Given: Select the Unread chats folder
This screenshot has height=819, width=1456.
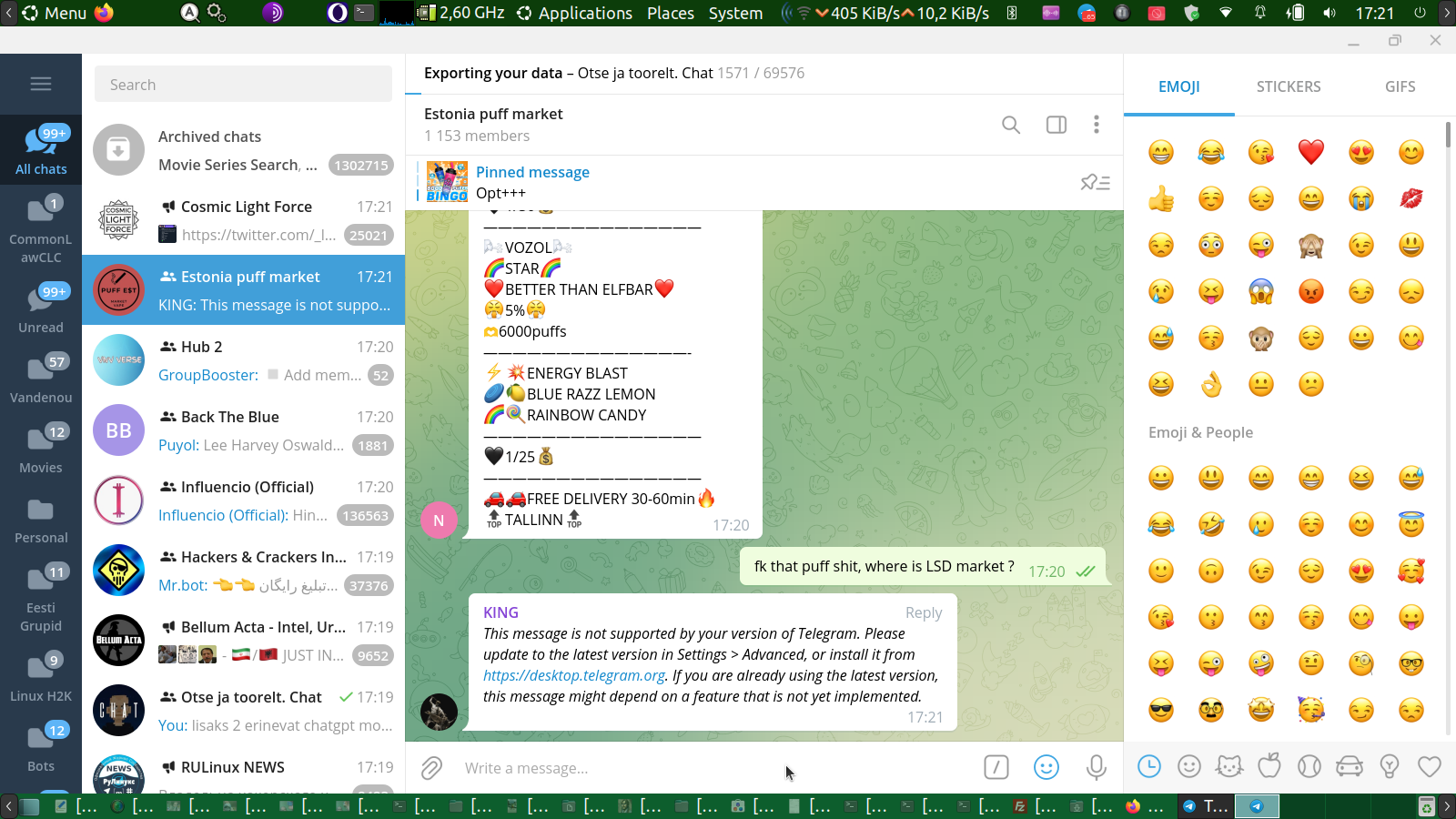Looking at the screenshot, I should [x=41, y=309].
